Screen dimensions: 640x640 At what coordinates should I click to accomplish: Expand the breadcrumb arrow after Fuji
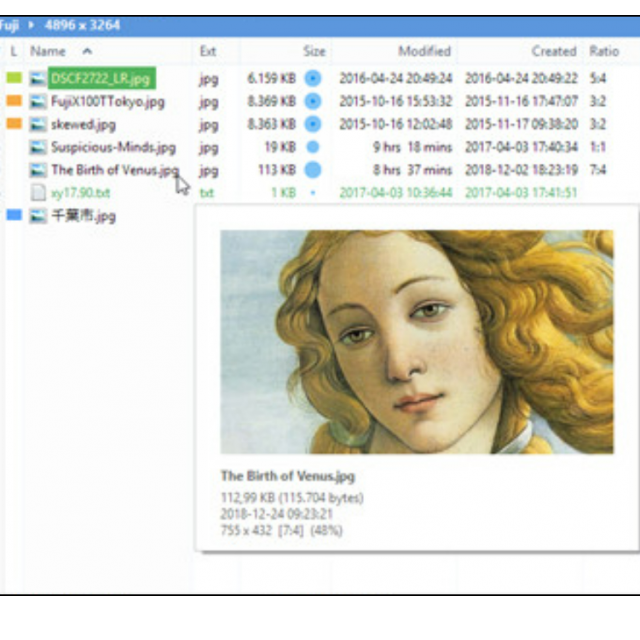[31, 25]
